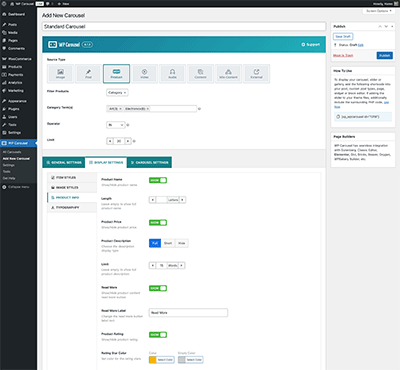Click Save Draft button
Image resolution: width=400 pixels, height=370 pixels.
pos(343,36)
